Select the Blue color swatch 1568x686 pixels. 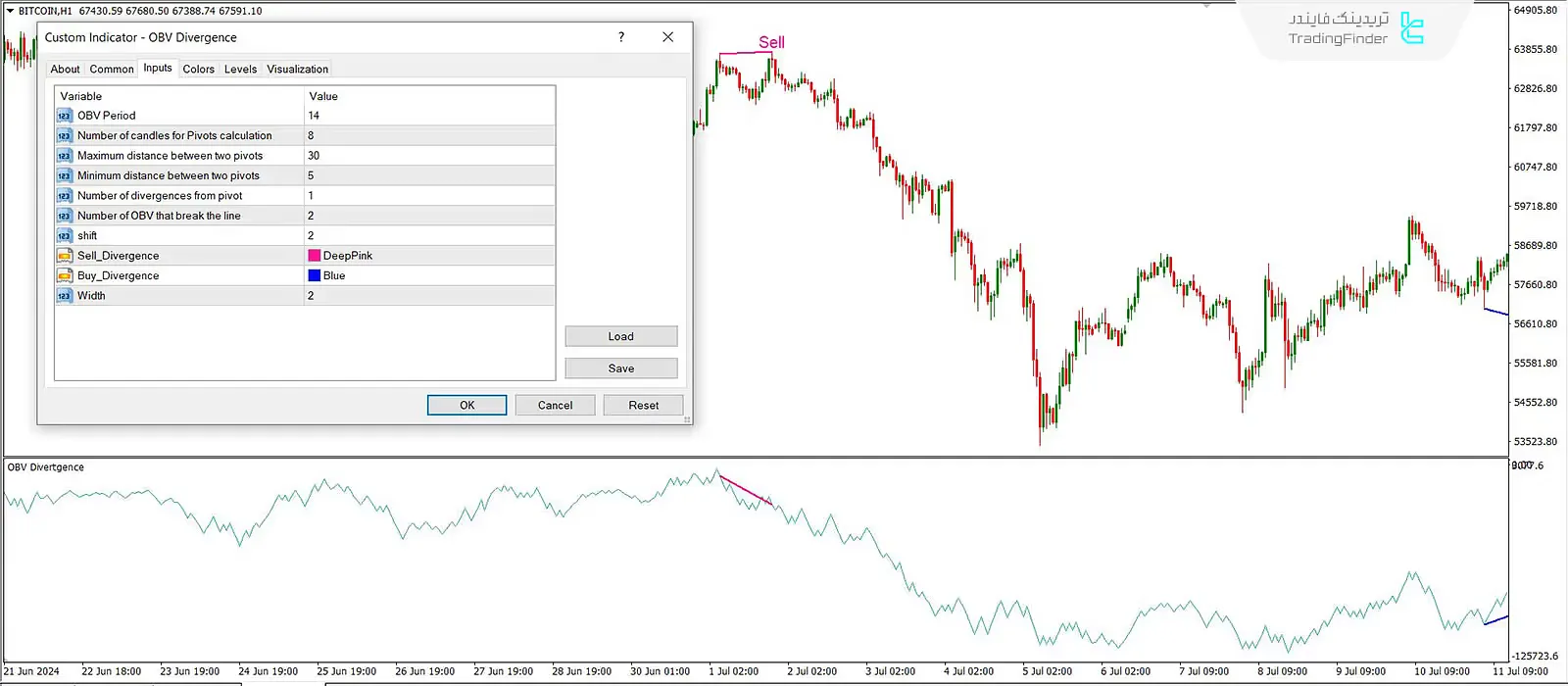pos(315,276)
